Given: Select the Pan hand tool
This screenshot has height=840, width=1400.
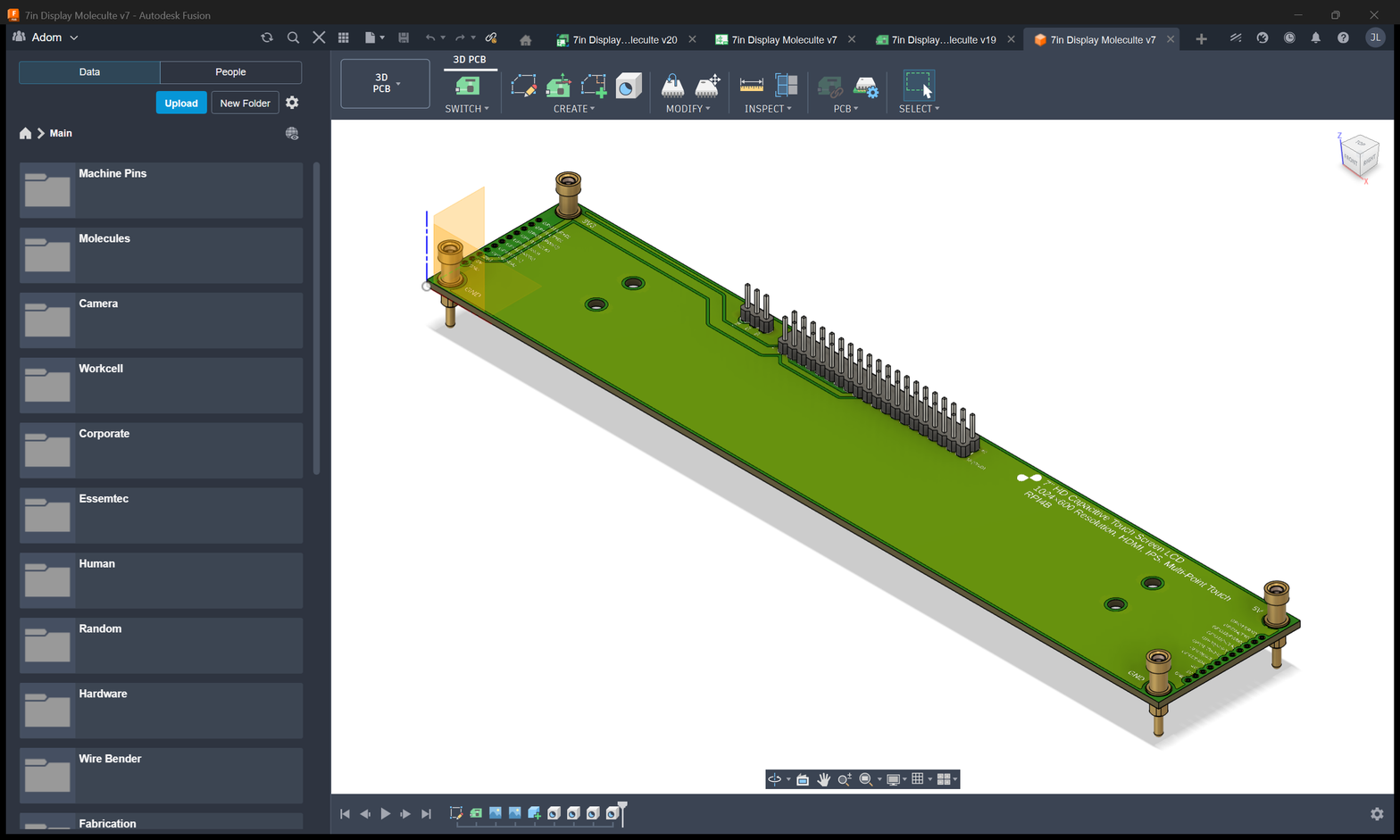Looking at the screenshot, I should 823,779.
